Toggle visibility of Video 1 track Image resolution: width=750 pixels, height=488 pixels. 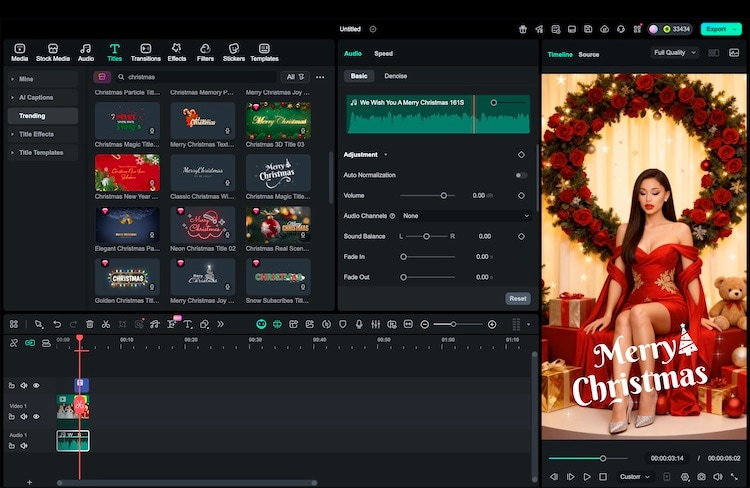click(x=36, y=417)
